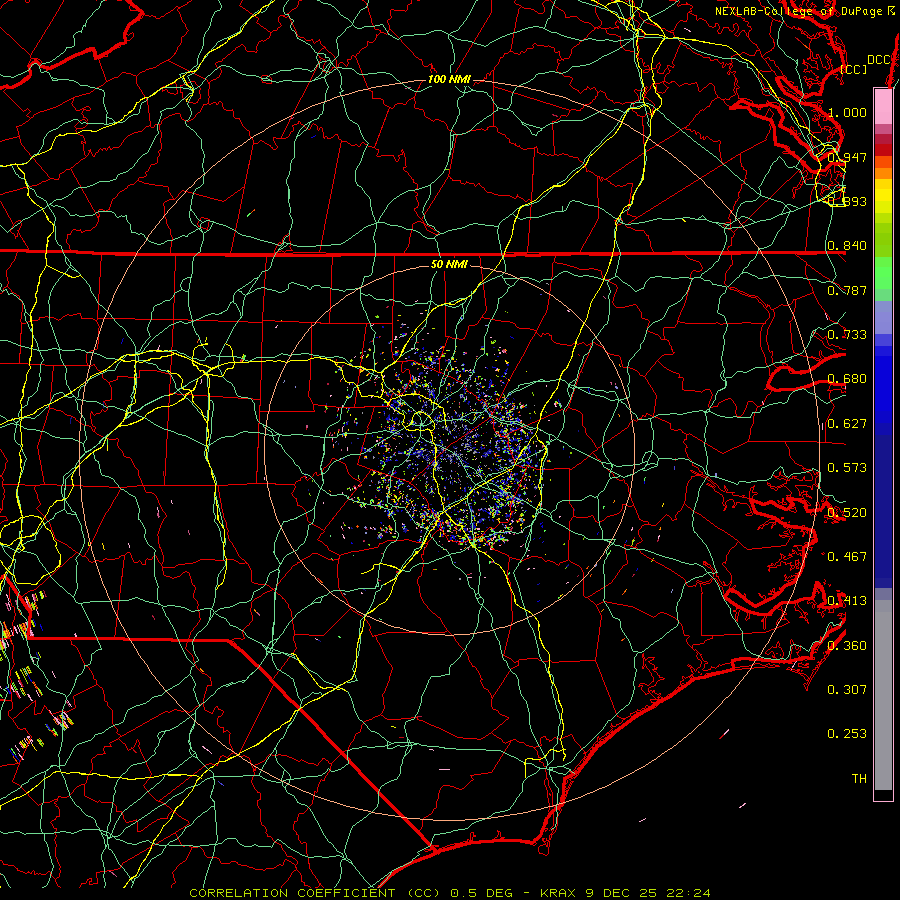Click the 0.413 legend value

point(847,601)
